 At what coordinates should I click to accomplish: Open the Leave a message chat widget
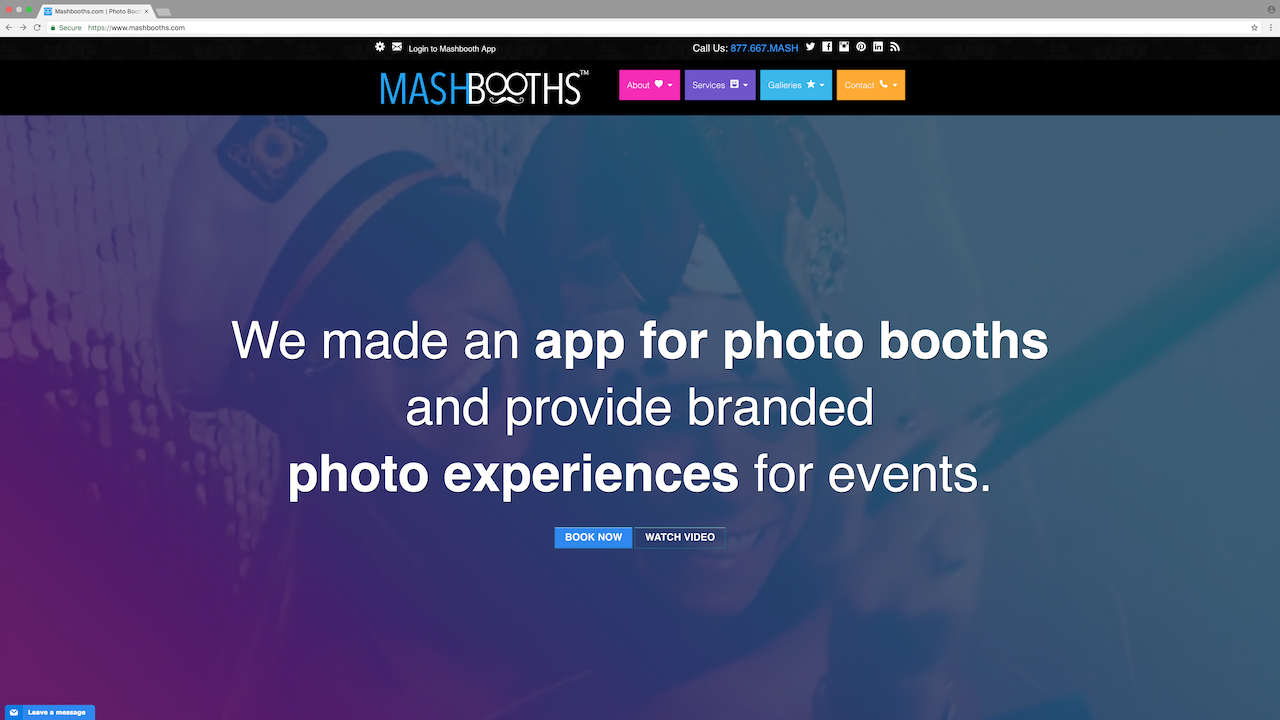click(x=48, y=712)
